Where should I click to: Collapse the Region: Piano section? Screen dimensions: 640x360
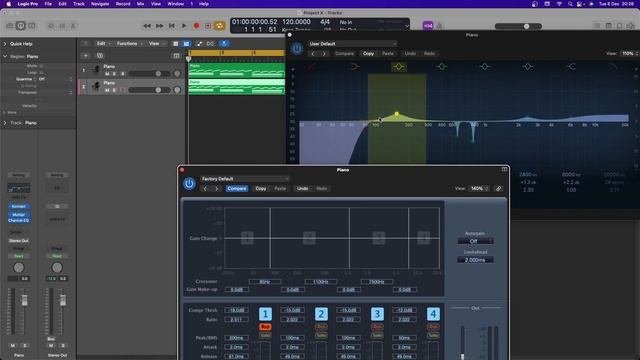5,56
